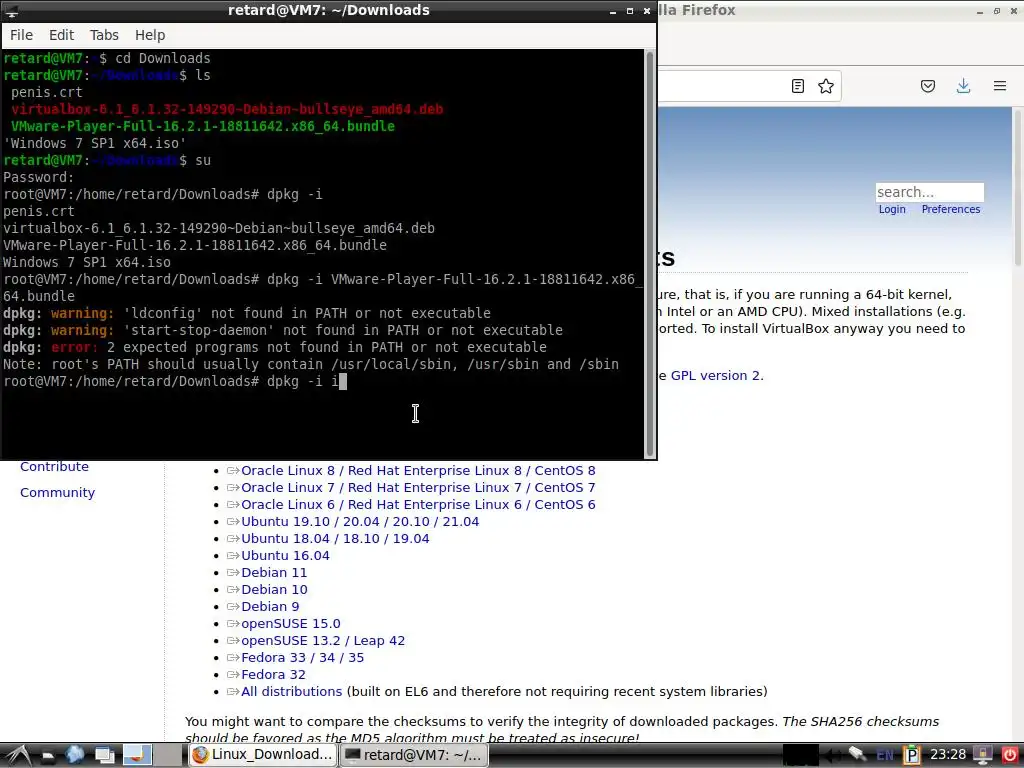Viewport: 1024px width, 768px height.
Task: Click the EN keyboard layout indicator
Action: (x=885, y=756)
